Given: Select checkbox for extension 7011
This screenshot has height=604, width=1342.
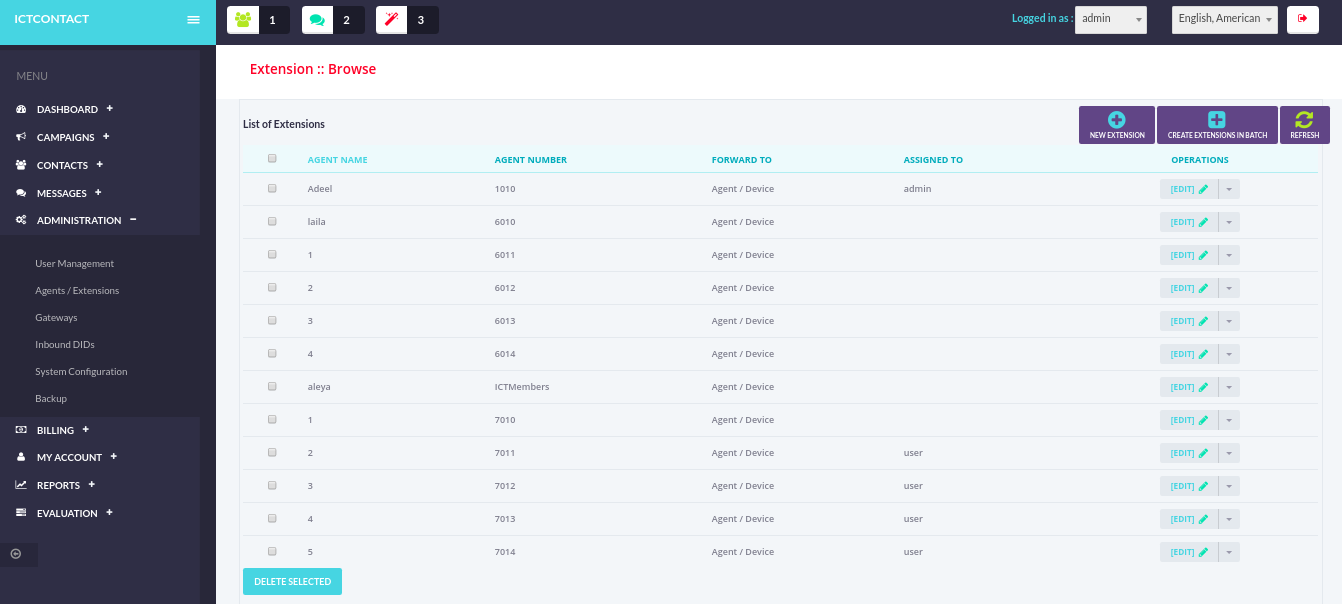Looking at the screenshot, I should click(272, 452).
